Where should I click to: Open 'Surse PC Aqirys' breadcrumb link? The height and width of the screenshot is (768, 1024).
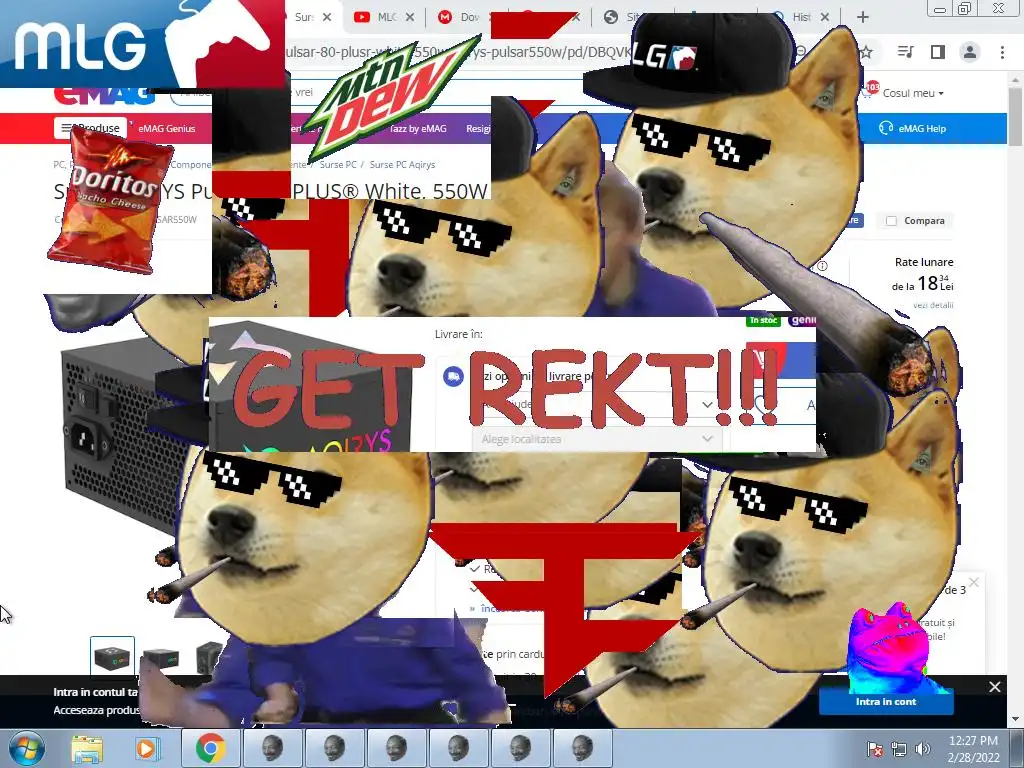(402, 165)
